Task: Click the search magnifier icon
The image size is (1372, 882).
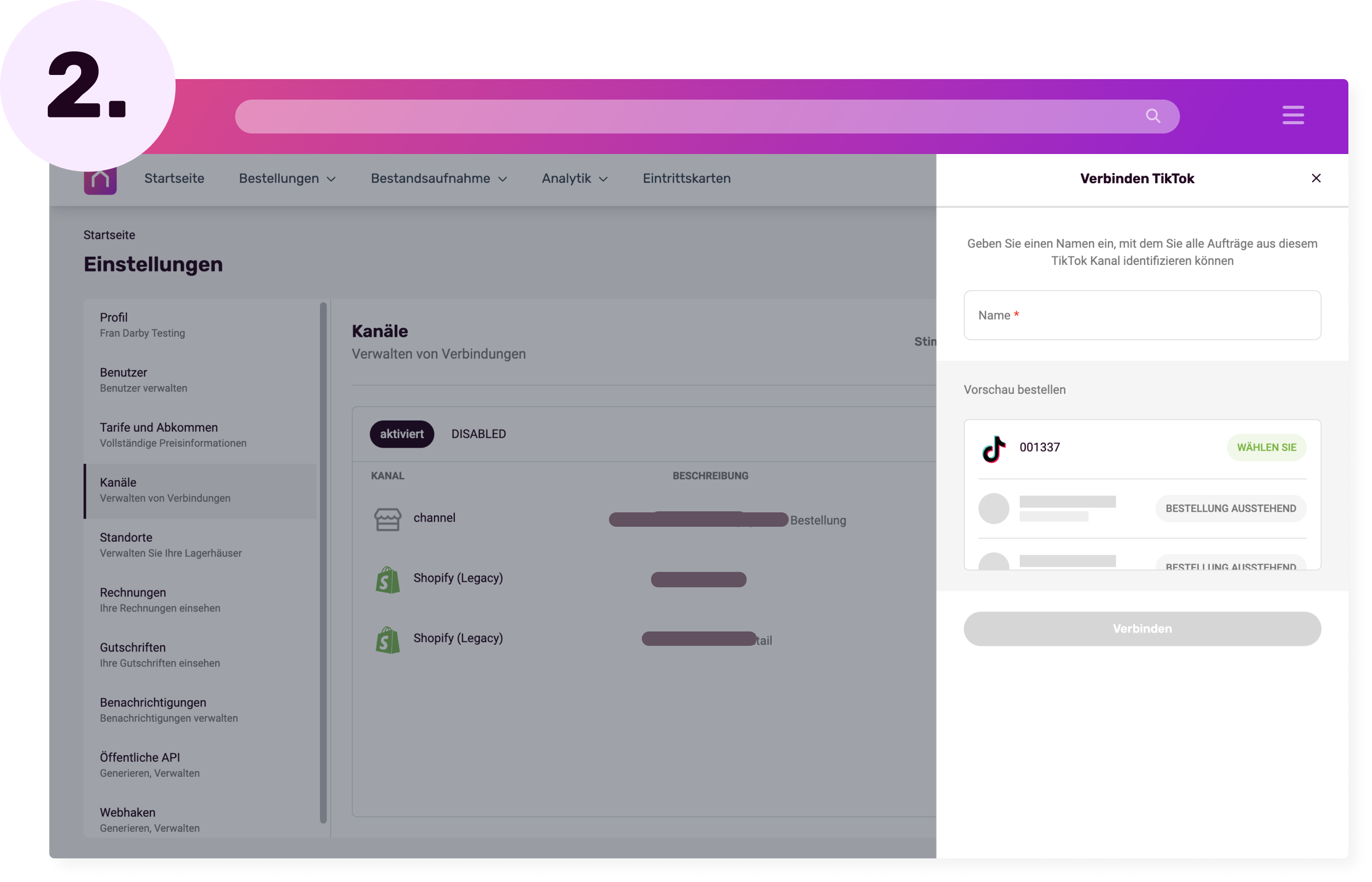Action: (1153, 116)
